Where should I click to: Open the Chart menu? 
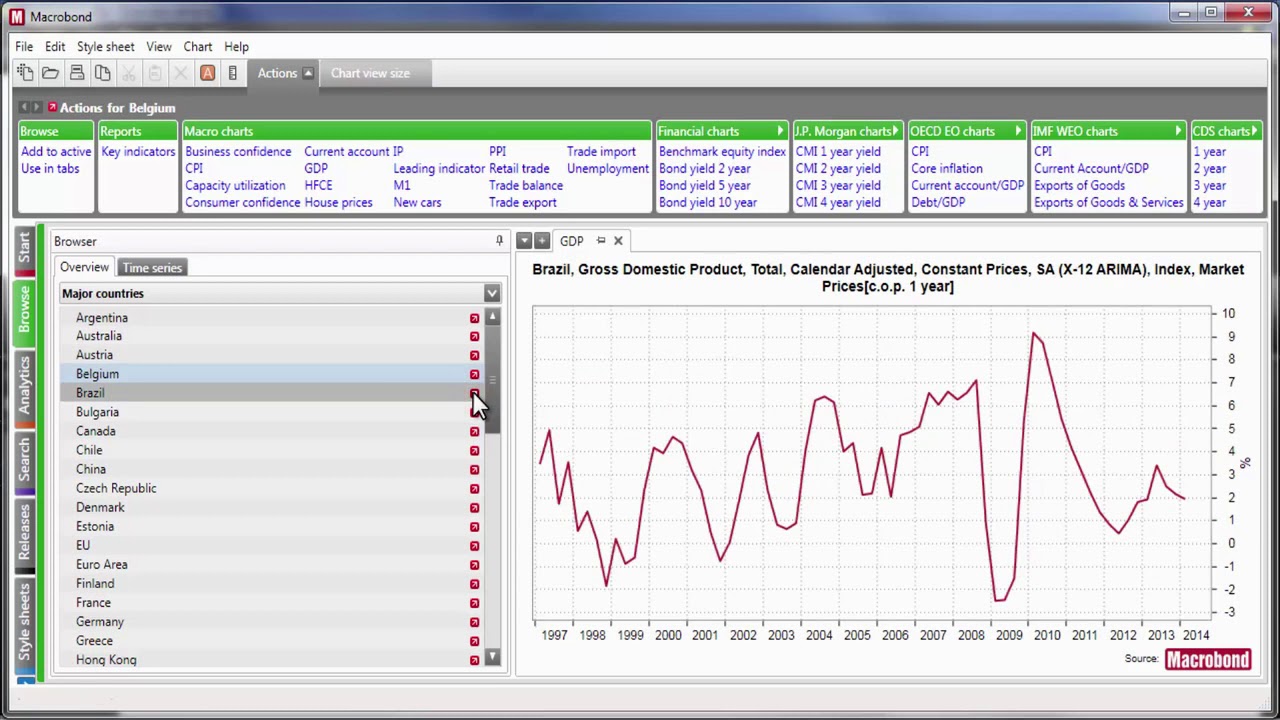[x=198, y=47]
